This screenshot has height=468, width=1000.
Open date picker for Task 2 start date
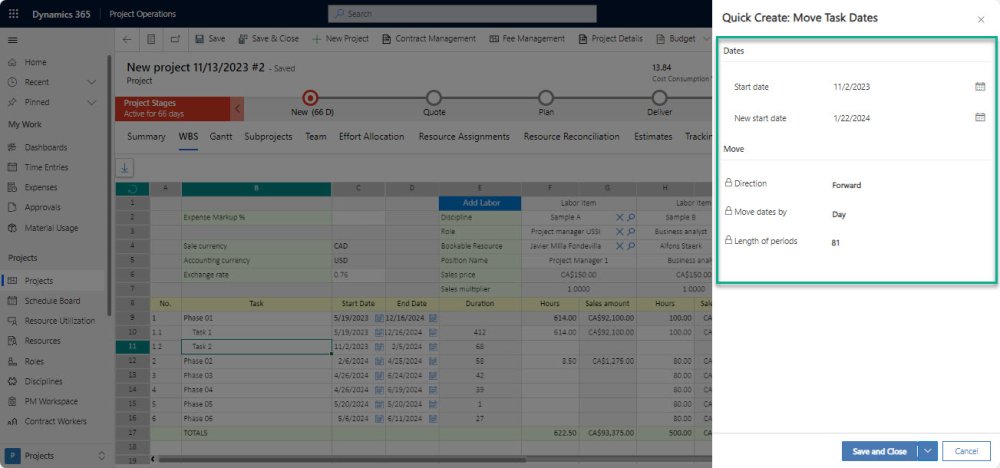pos(379,347)
